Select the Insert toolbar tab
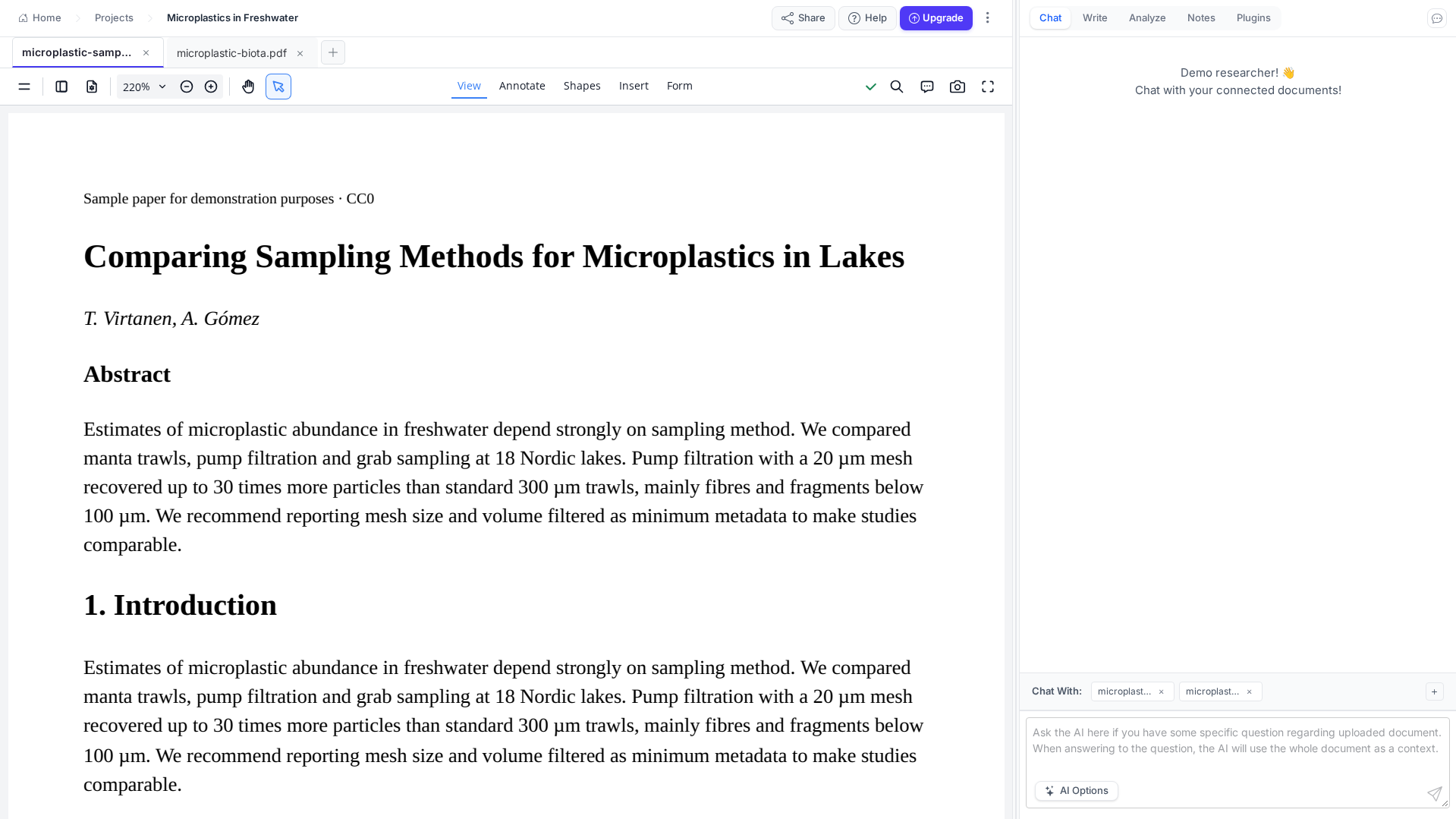1456x819 pixels. [x=634, y=86]
